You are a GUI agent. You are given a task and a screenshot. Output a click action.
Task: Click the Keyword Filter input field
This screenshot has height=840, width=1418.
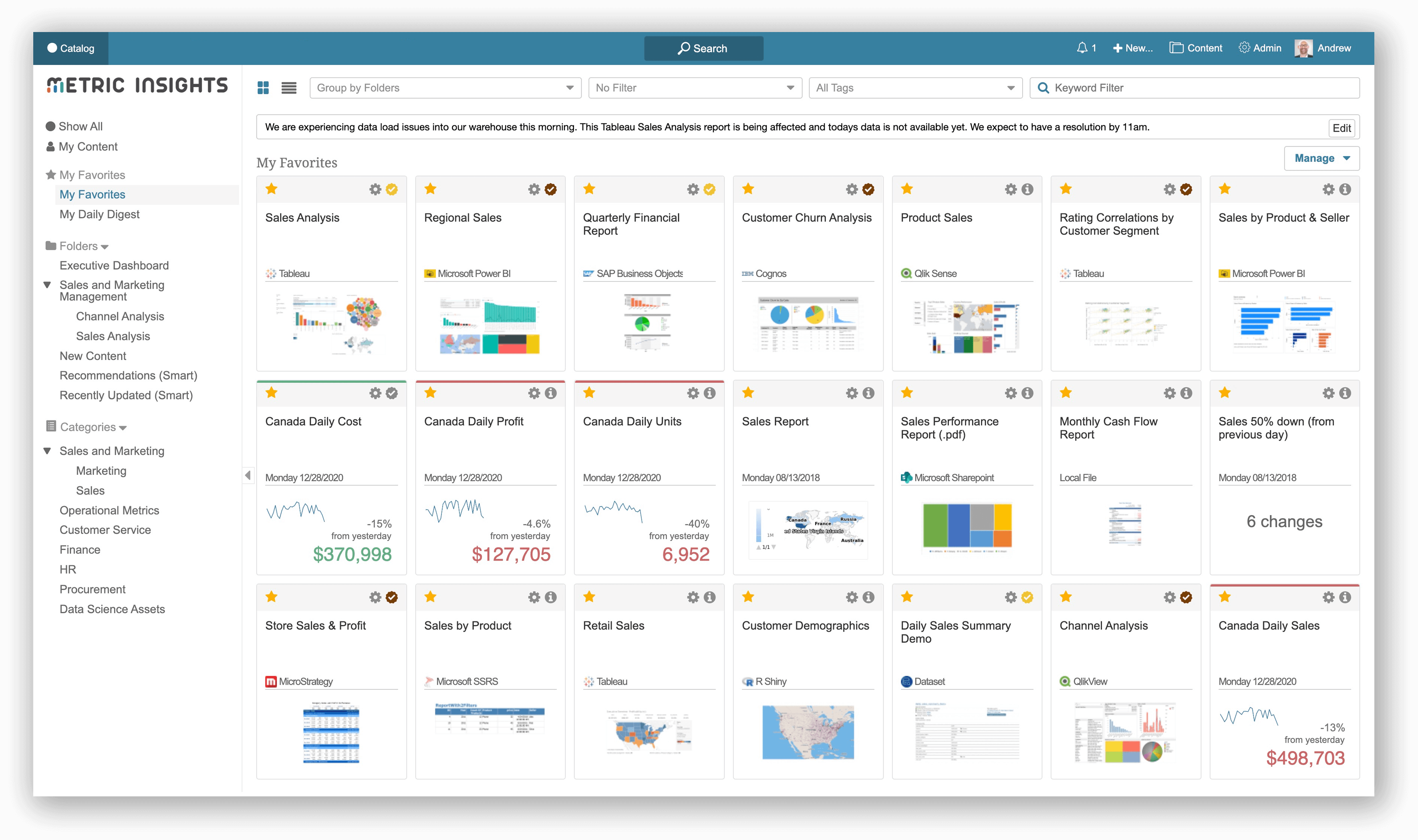(1194, 88)
